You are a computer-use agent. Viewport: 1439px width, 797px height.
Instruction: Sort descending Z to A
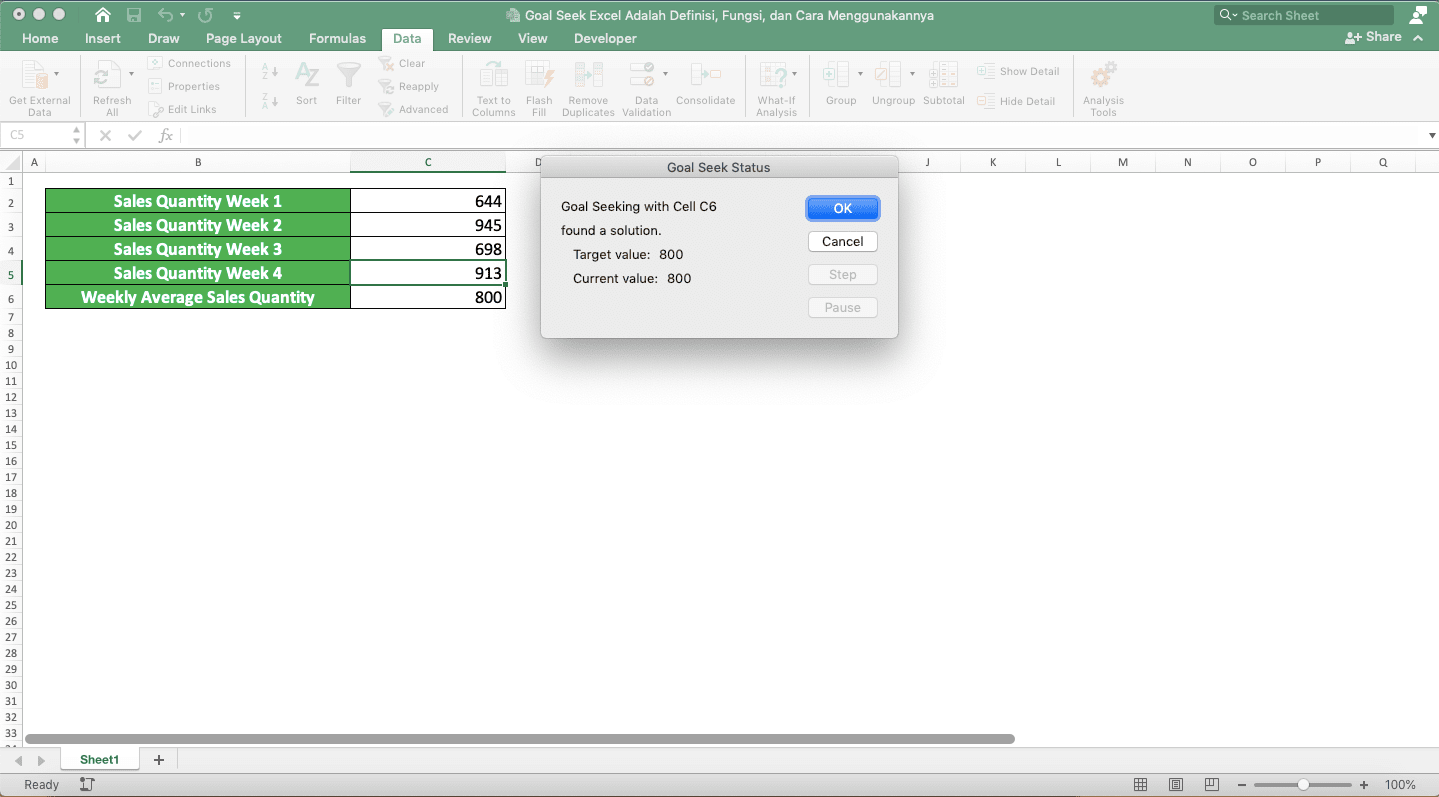tap(270, 100)
